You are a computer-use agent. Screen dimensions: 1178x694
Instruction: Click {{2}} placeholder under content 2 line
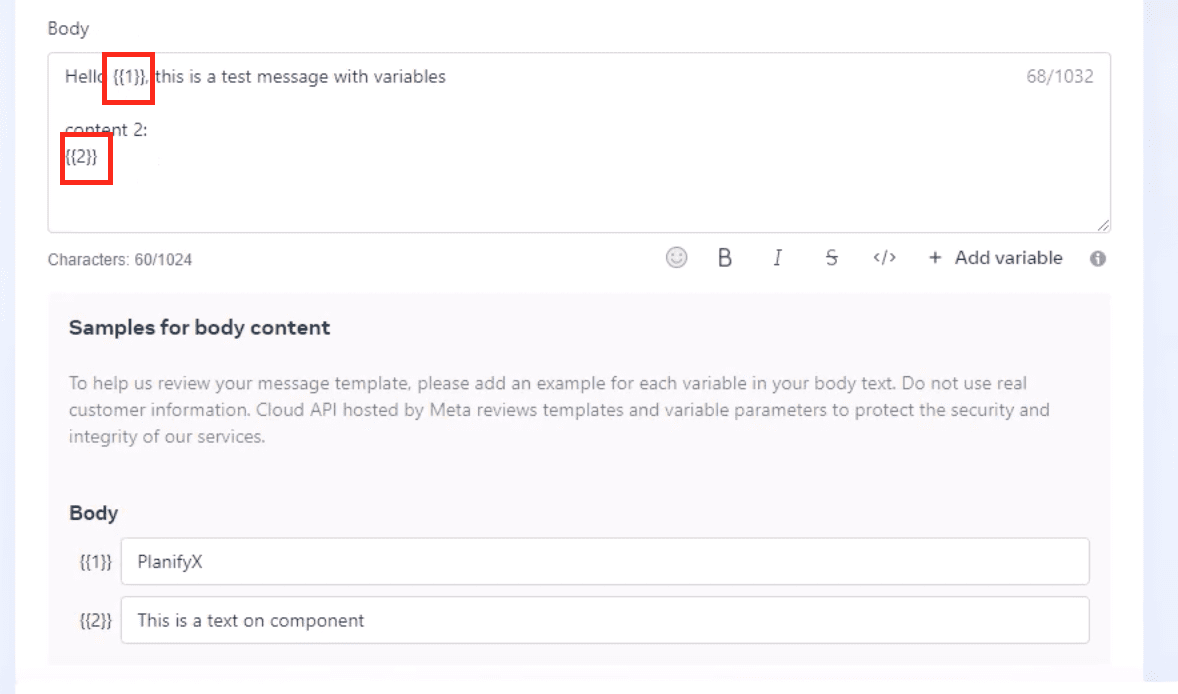click(x=82, y=156)
